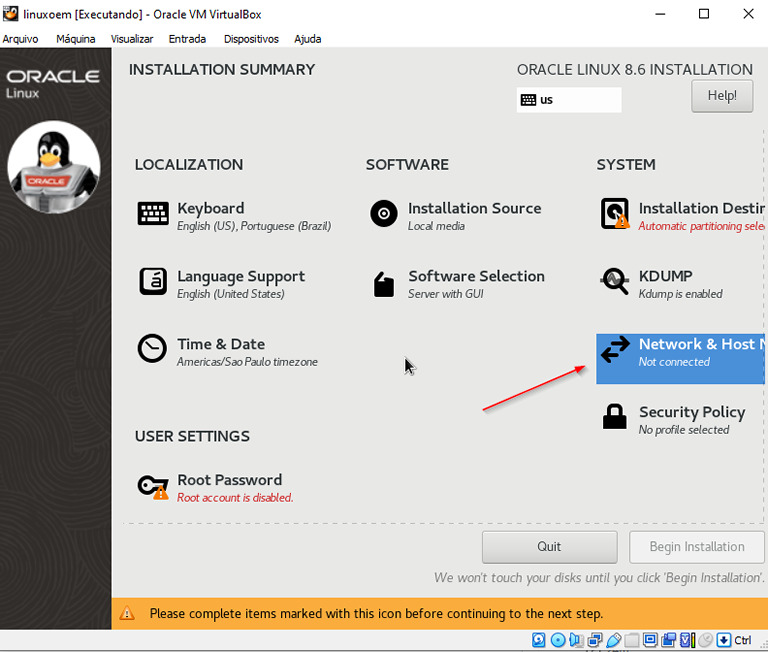This screenshot has height=652, width=768.
Task: Select the Software Selection title
Action: click(477, 276)
